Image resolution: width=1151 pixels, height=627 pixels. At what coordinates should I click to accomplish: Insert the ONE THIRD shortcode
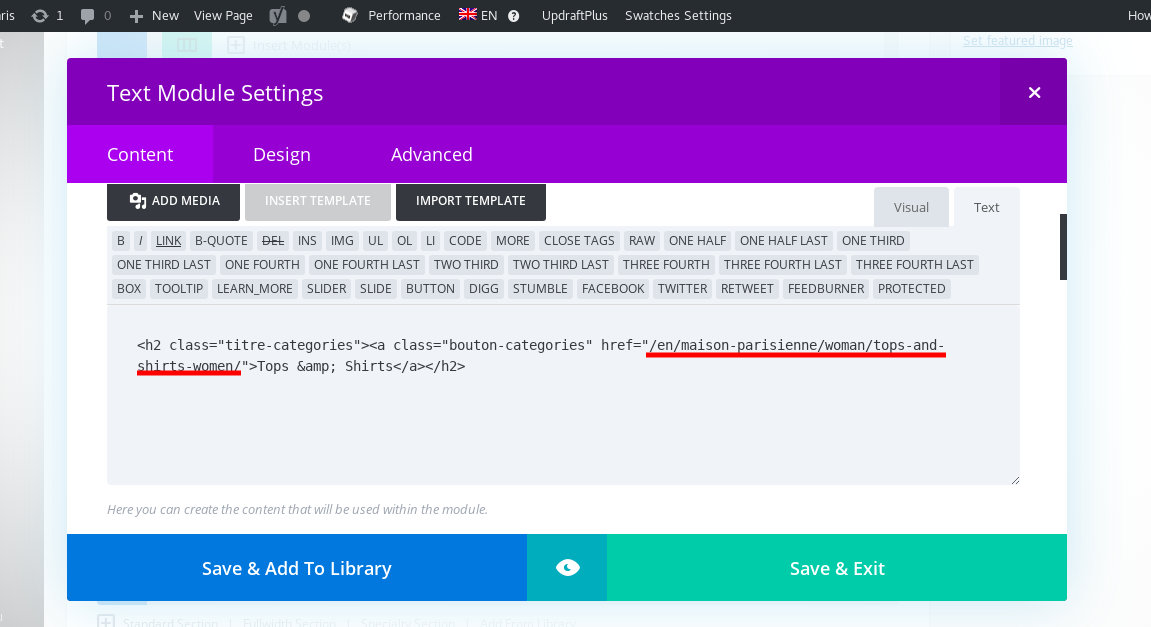(873, 241)
